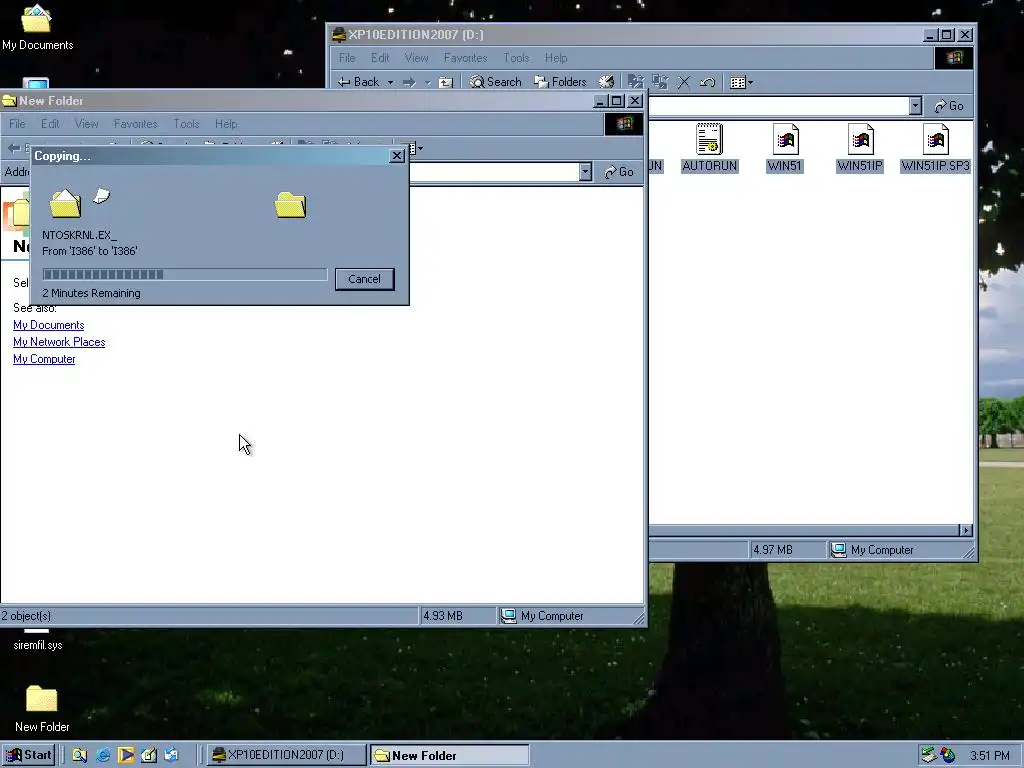
Task: Open My Documents link in New Folder window
Action: [x=48, y=325]
